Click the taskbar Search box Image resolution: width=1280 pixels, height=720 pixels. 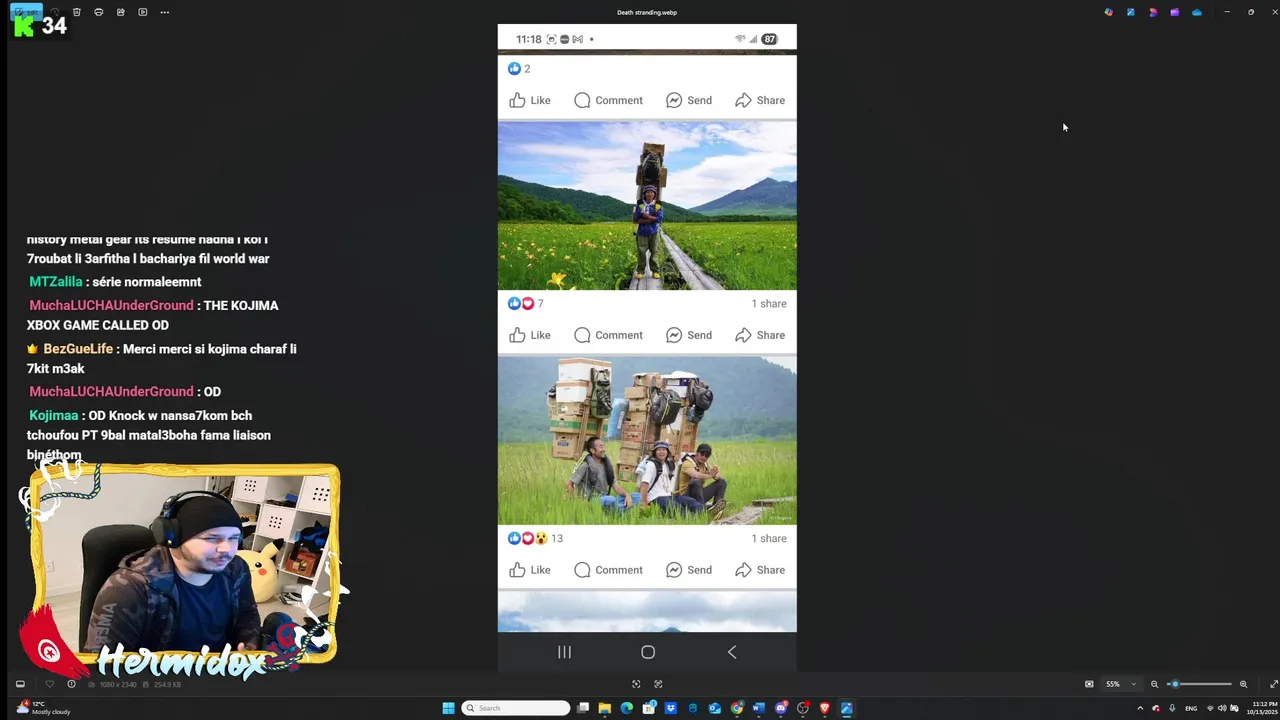coord(516,708)
